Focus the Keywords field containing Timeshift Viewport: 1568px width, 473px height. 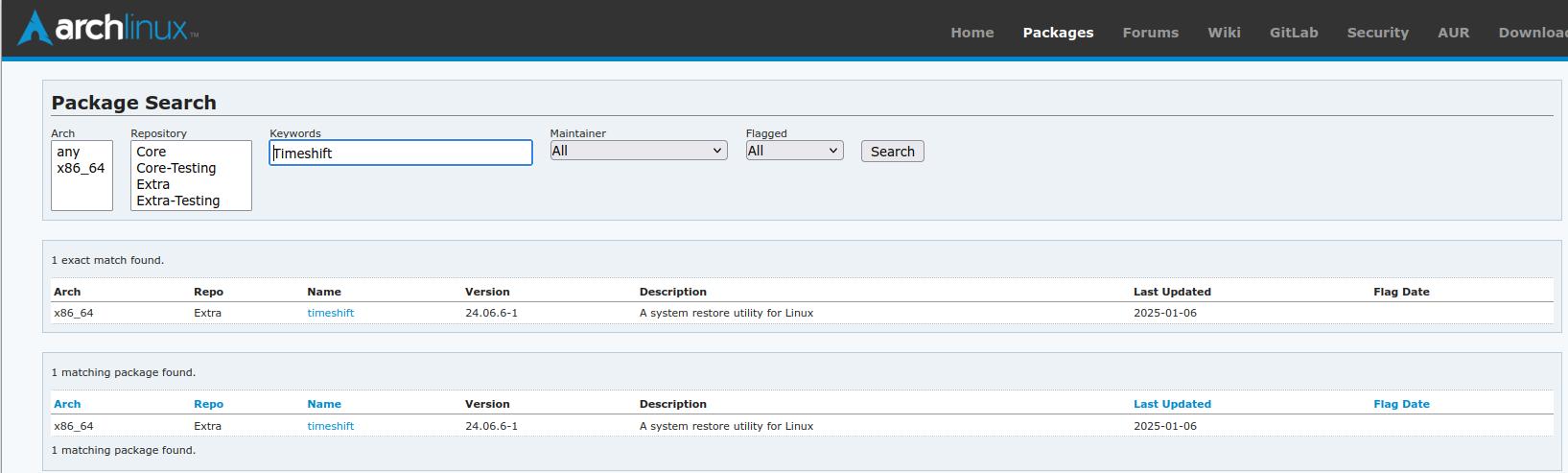point(401,153)
